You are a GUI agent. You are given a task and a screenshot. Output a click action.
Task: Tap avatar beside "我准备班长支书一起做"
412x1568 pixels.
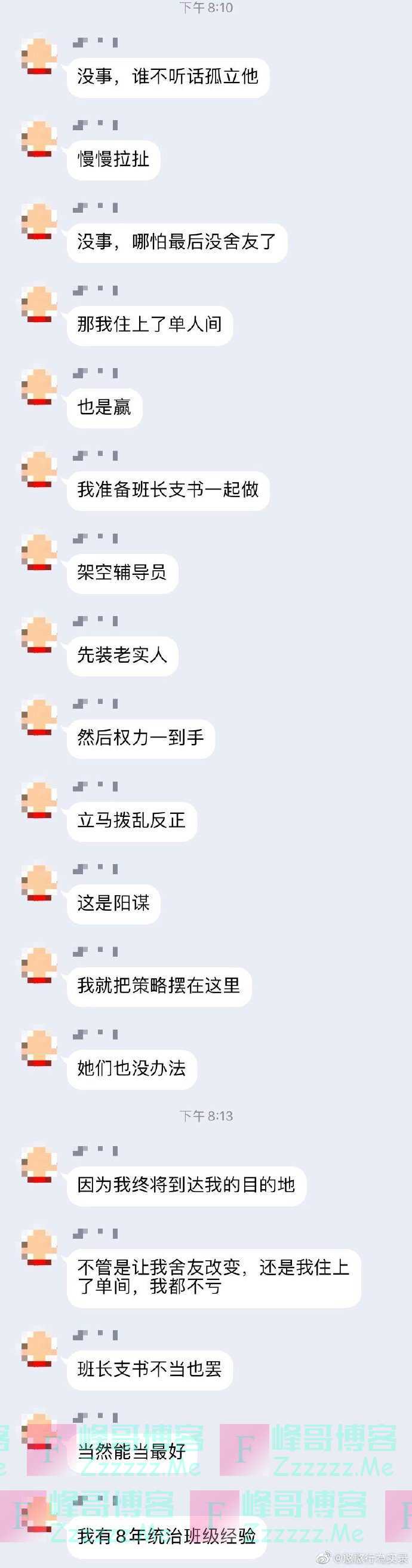39,470
